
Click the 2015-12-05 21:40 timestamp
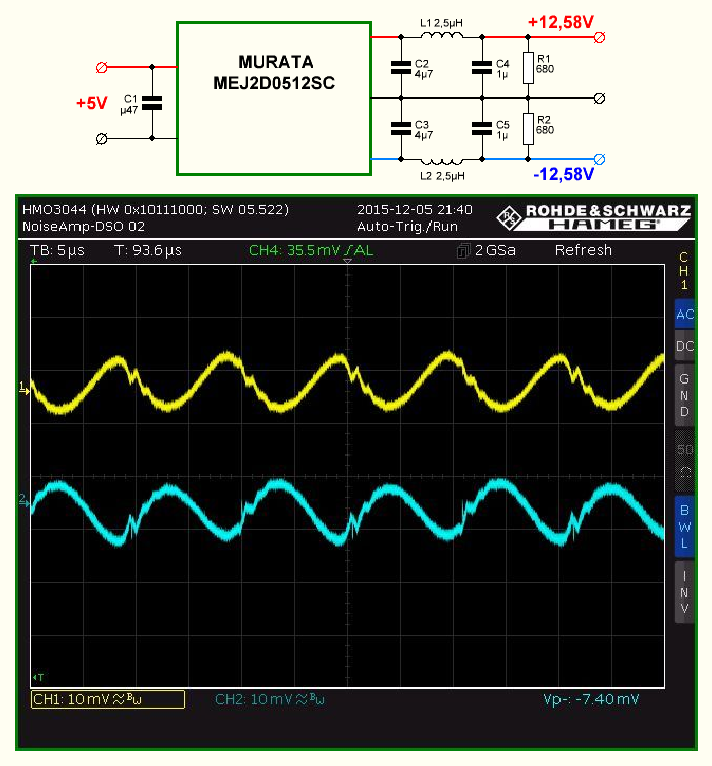pos(415,210)
